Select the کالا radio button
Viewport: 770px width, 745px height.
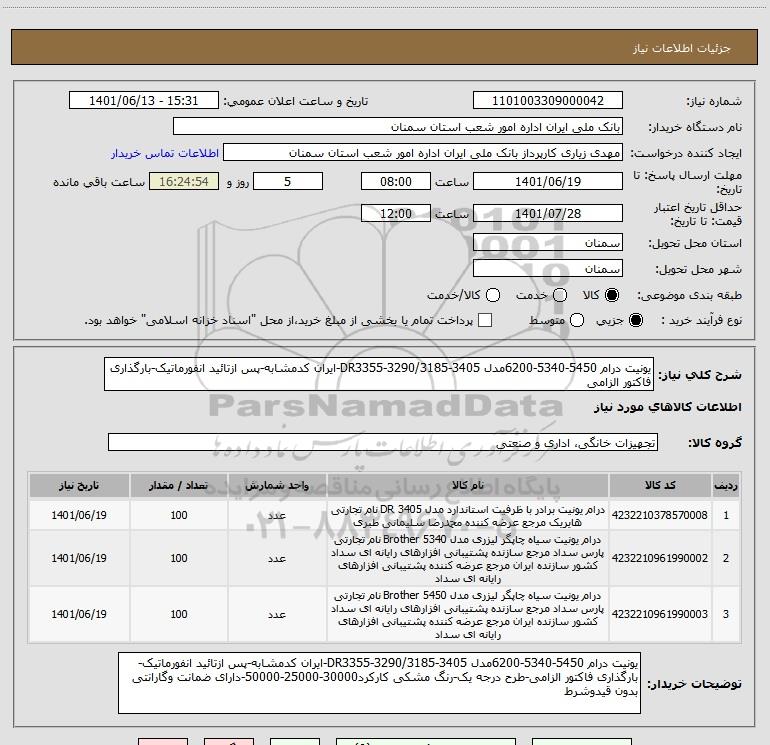[612, 295]
